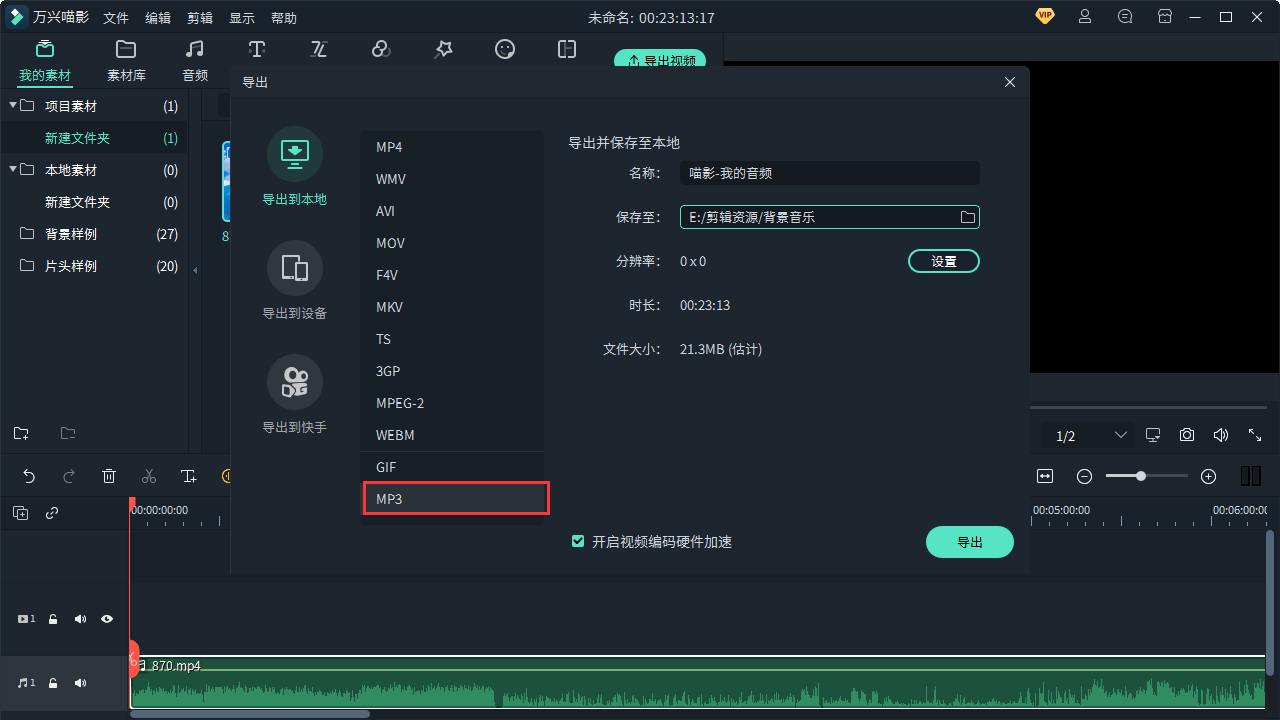1280x720 pixels.
Task: Switch to the 素材库 tab
Action: pos(125,58)
